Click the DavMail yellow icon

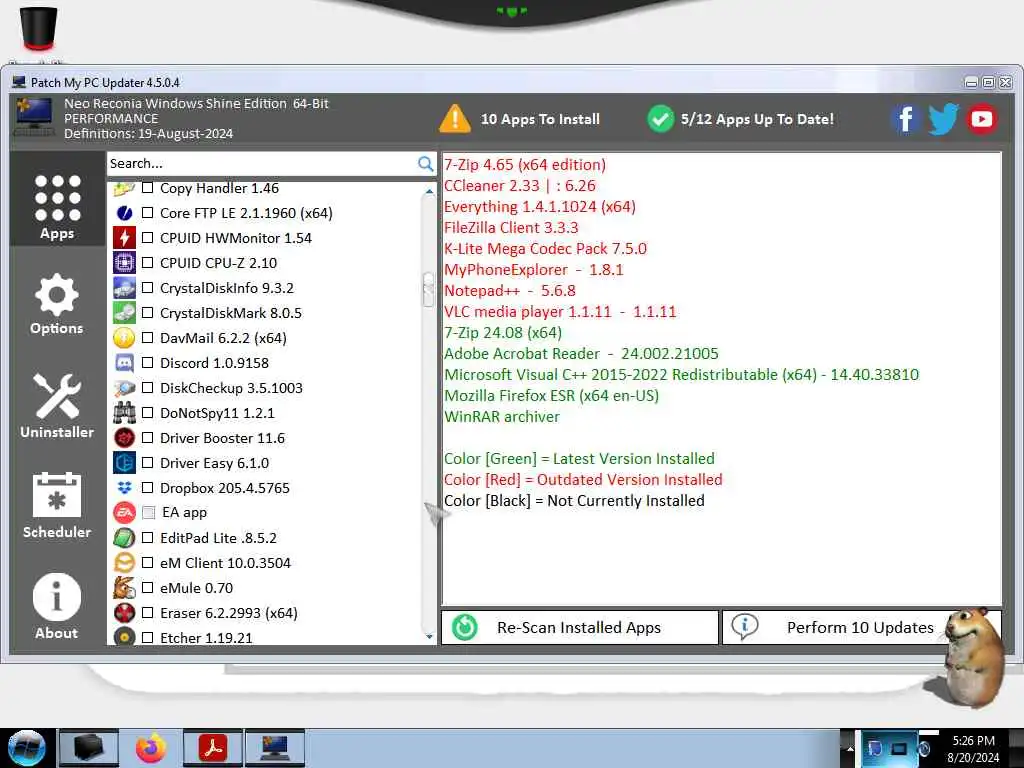click(x=124, y=338)
